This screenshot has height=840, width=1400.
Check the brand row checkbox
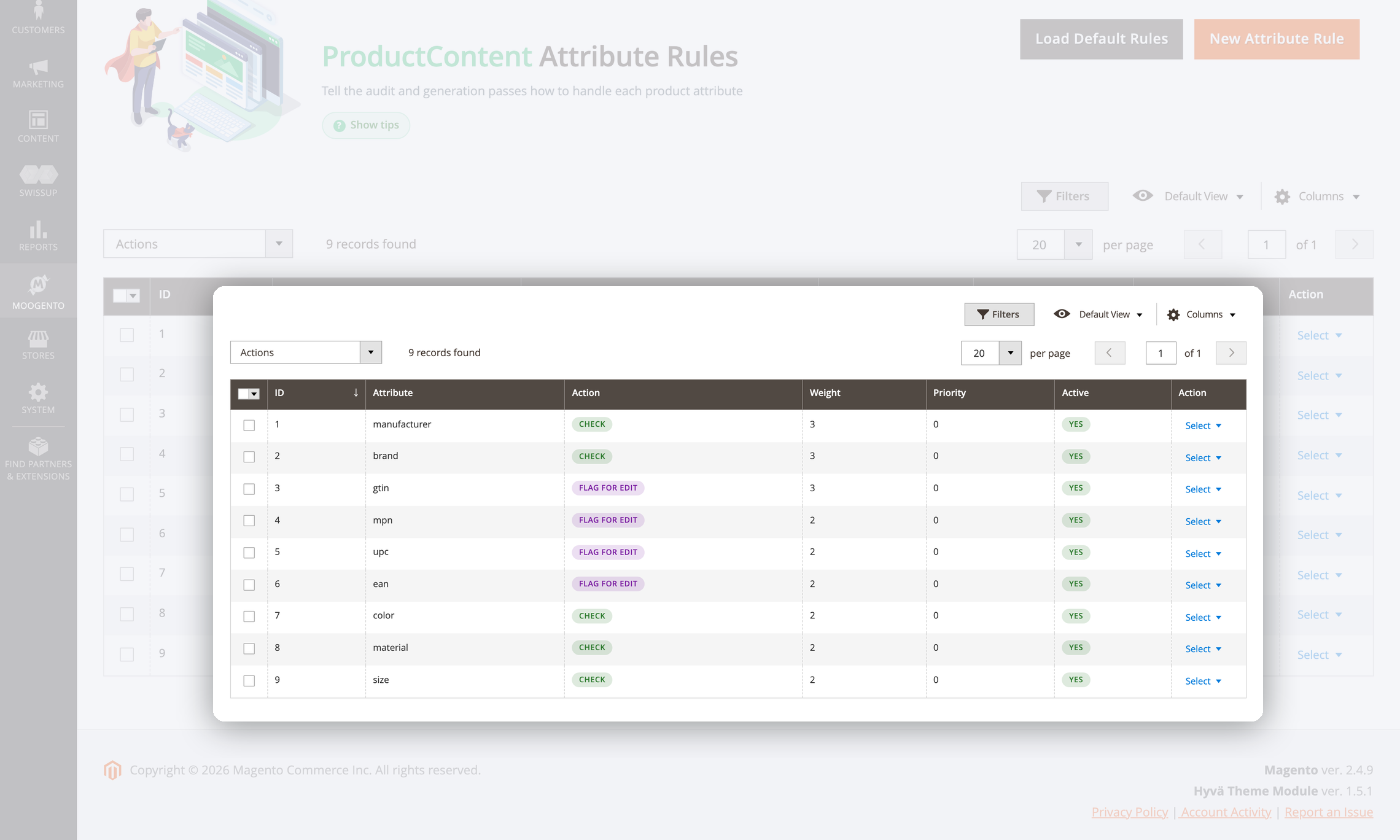(x=249, y=457)
